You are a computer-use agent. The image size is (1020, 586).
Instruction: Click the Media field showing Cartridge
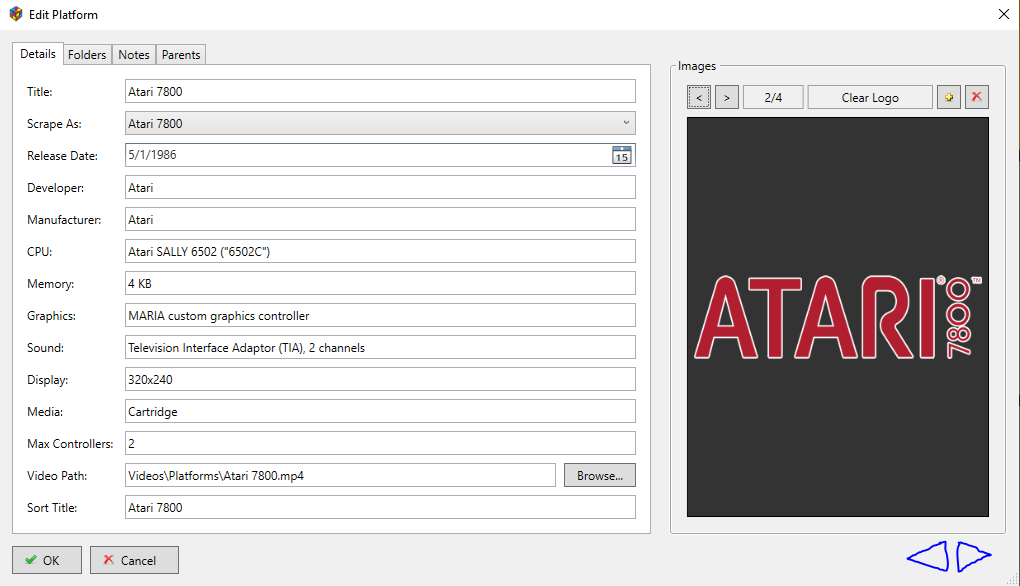point(380,411)
